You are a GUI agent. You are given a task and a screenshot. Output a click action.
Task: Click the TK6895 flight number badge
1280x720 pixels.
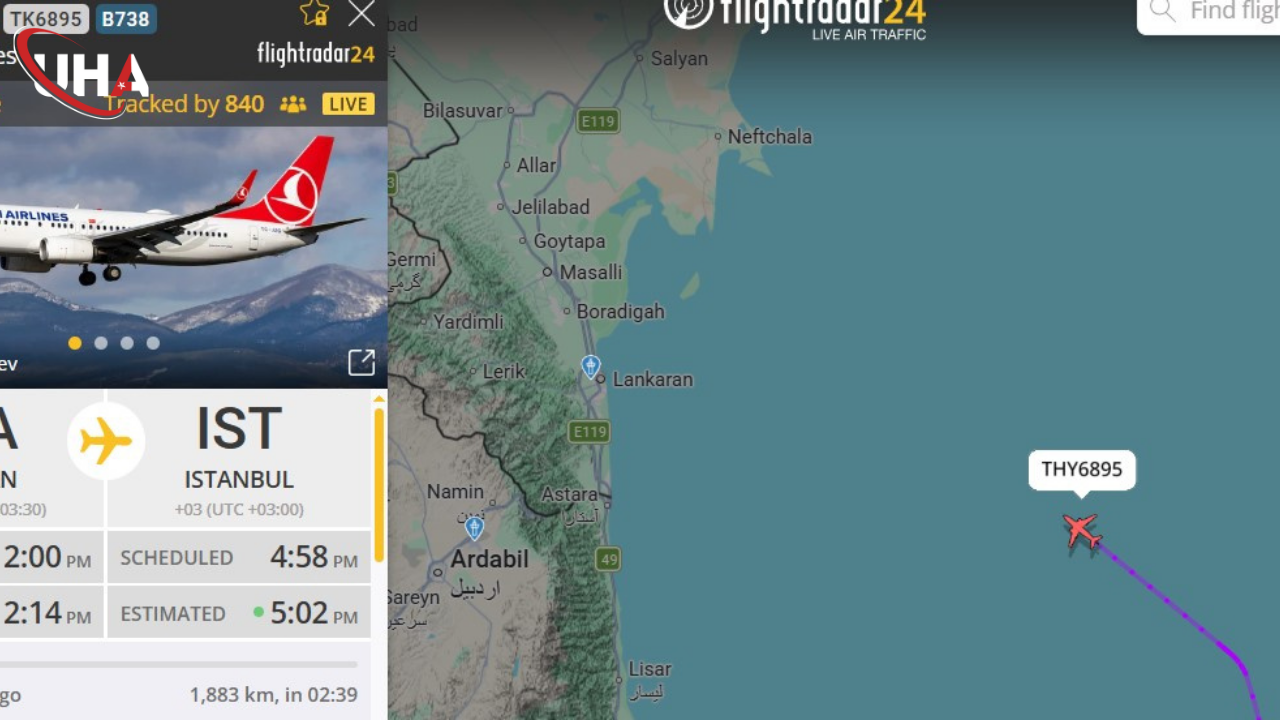(45, 19)
